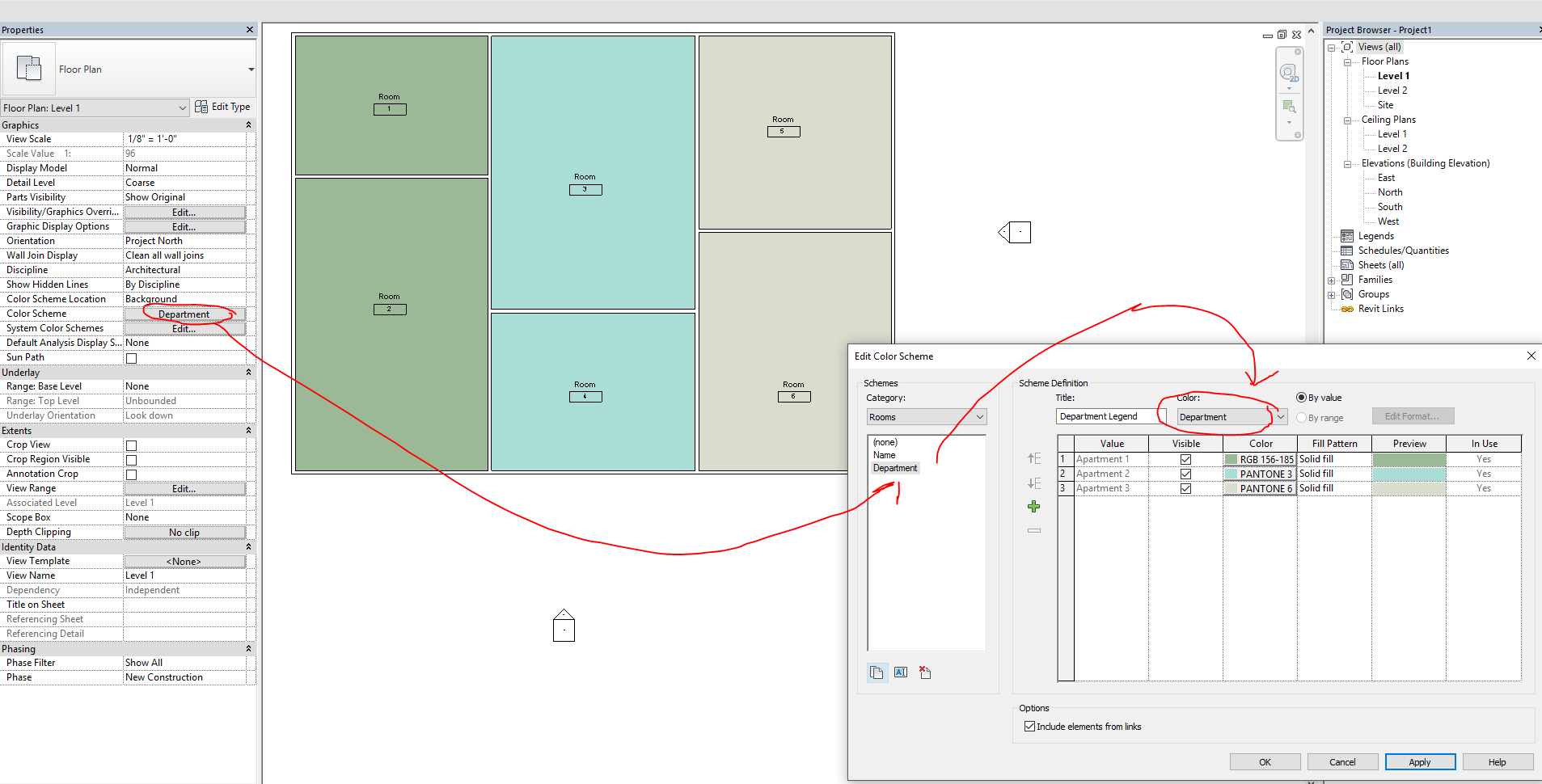Click inside the Department Legend title field
Screen dimensions: 1542x784
pyautogui.click(x=1108, y=415)
